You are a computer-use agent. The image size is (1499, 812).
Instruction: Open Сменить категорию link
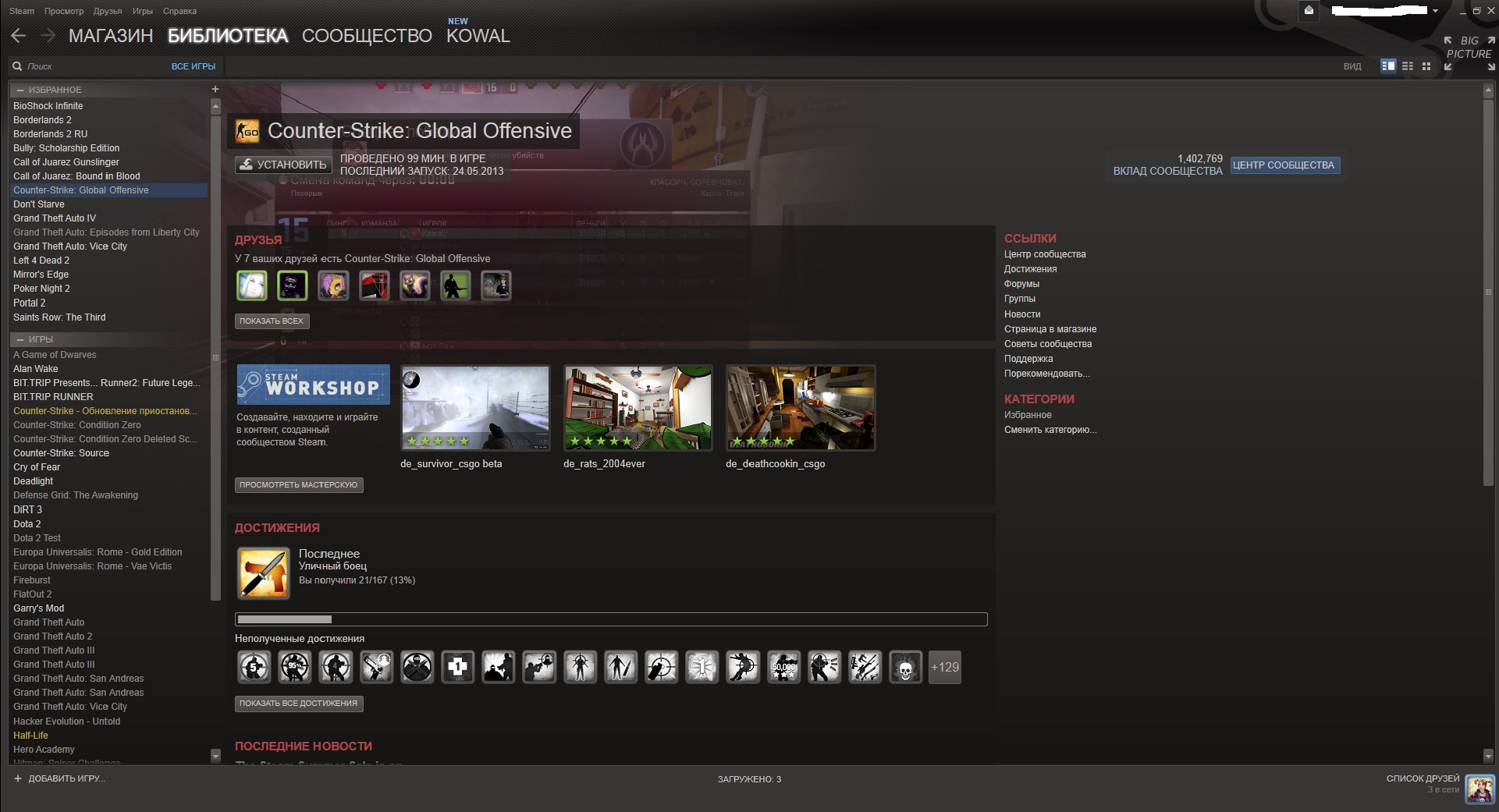[x=1050, y=430]
